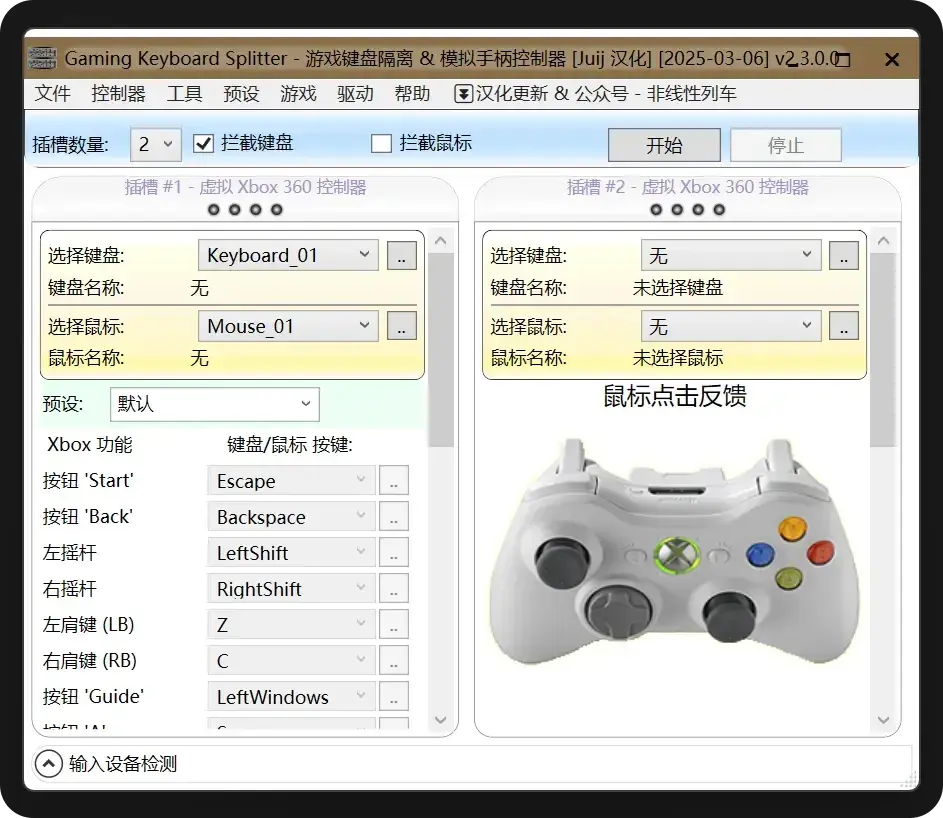Open slot 2 选择键盘 dropdown
This screenshot has height=818, width=943.
730,256
